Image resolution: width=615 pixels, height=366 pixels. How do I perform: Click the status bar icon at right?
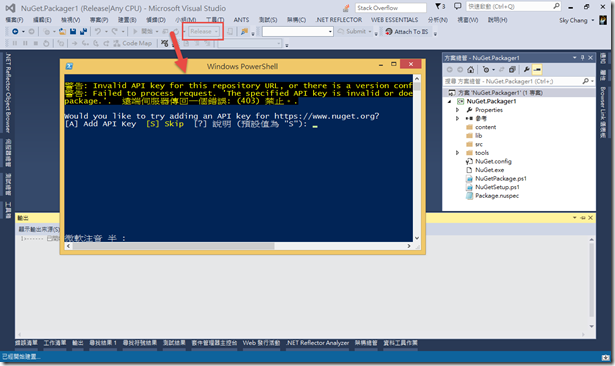606,357
